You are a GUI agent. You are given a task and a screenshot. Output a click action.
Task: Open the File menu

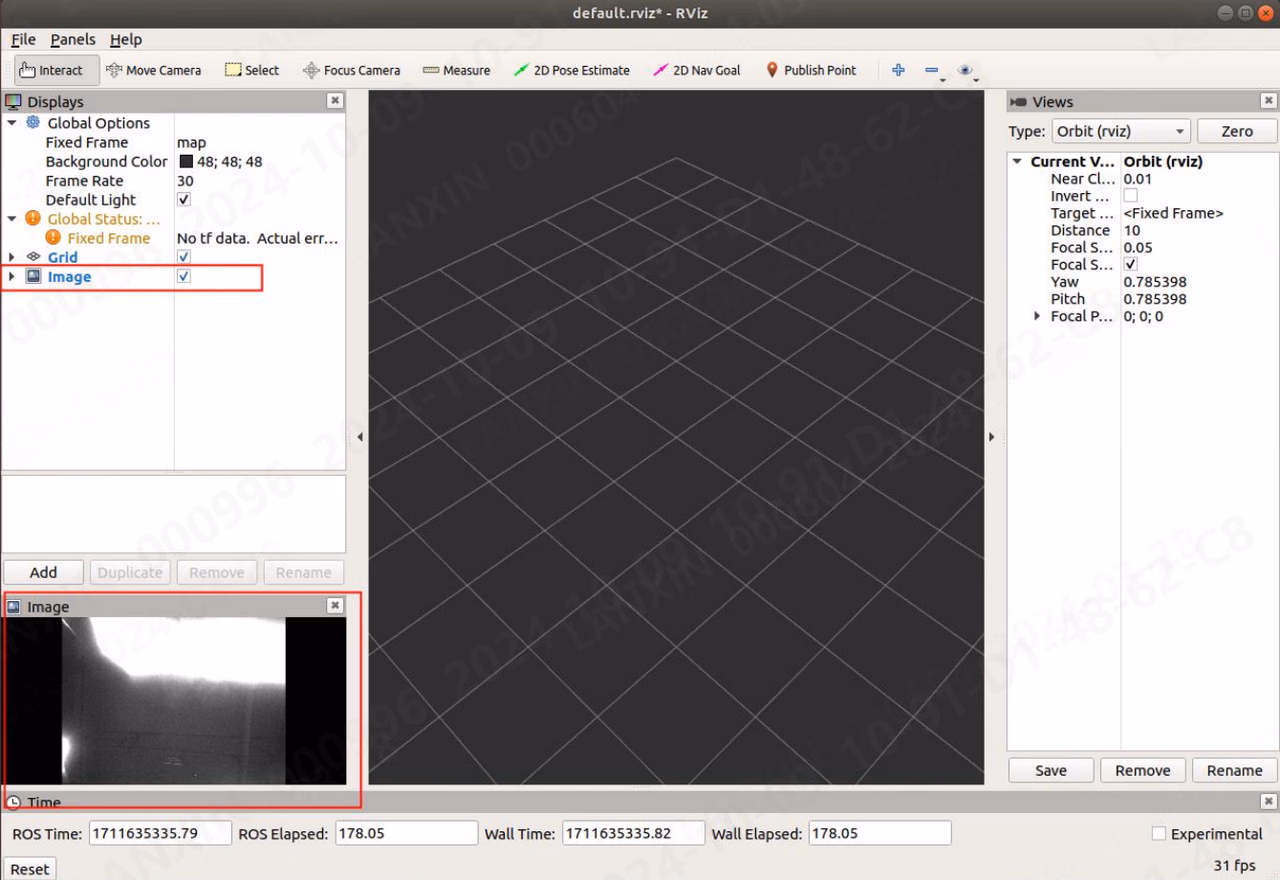click(23, 39)
